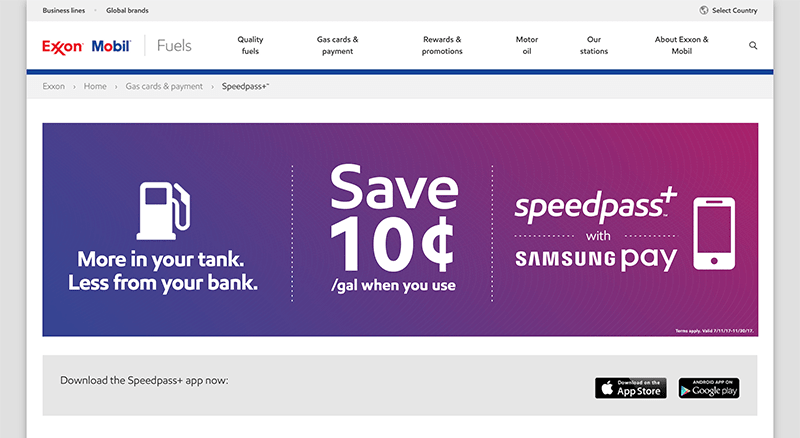
Task: Expand the Quality fuels menu
Action: tap(250, 45)
